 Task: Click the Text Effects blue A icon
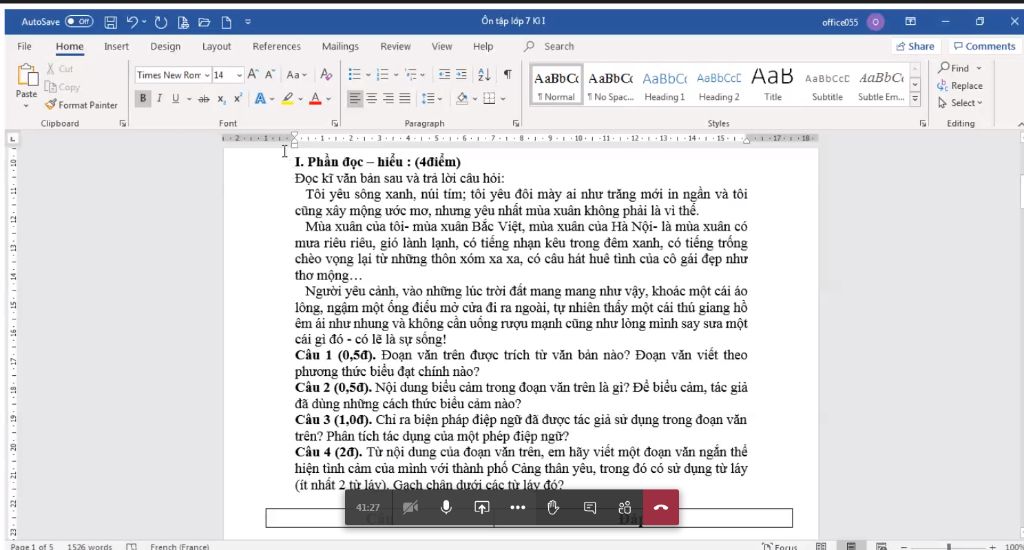pyautogui.click(x=260, y=99)
